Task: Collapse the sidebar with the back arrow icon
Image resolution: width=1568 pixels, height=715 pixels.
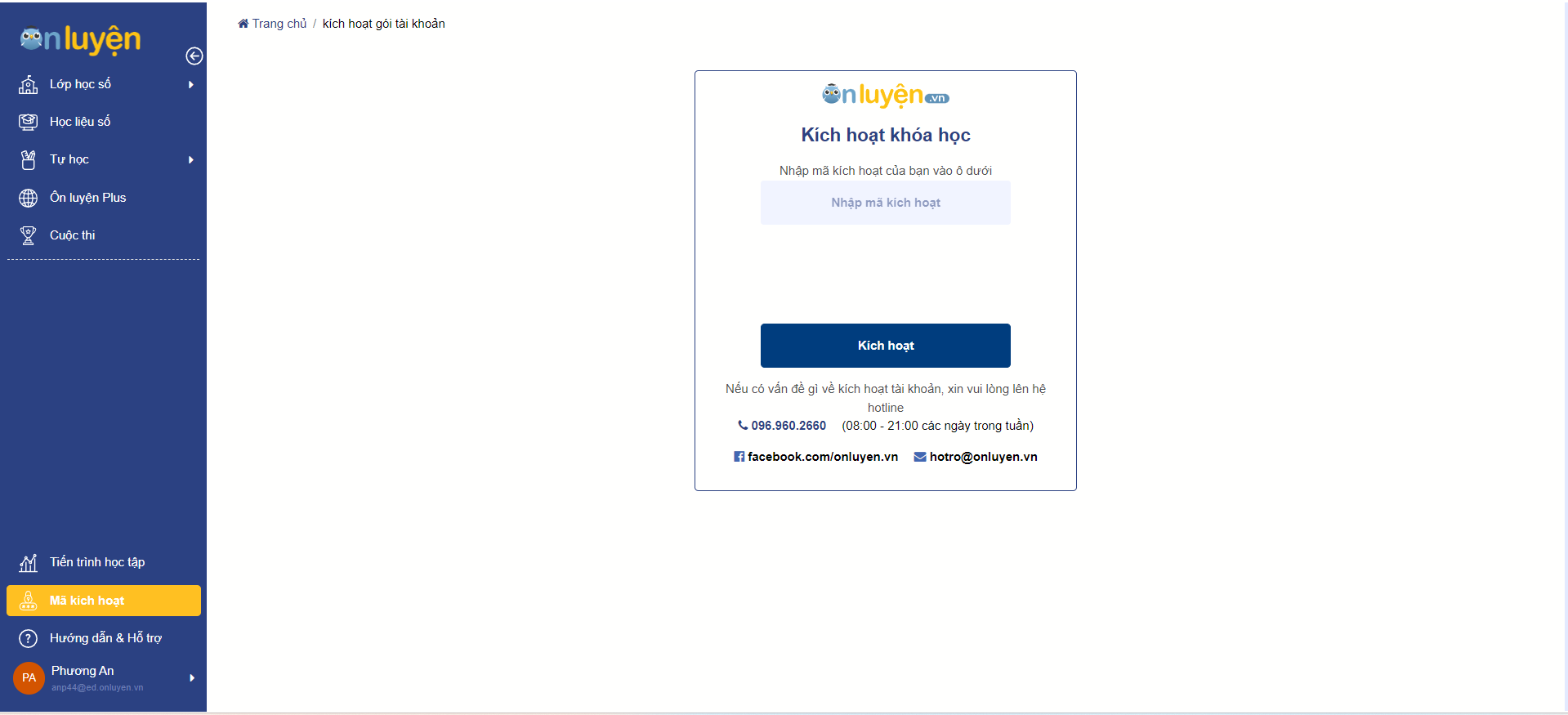Action: coord(194,56)
